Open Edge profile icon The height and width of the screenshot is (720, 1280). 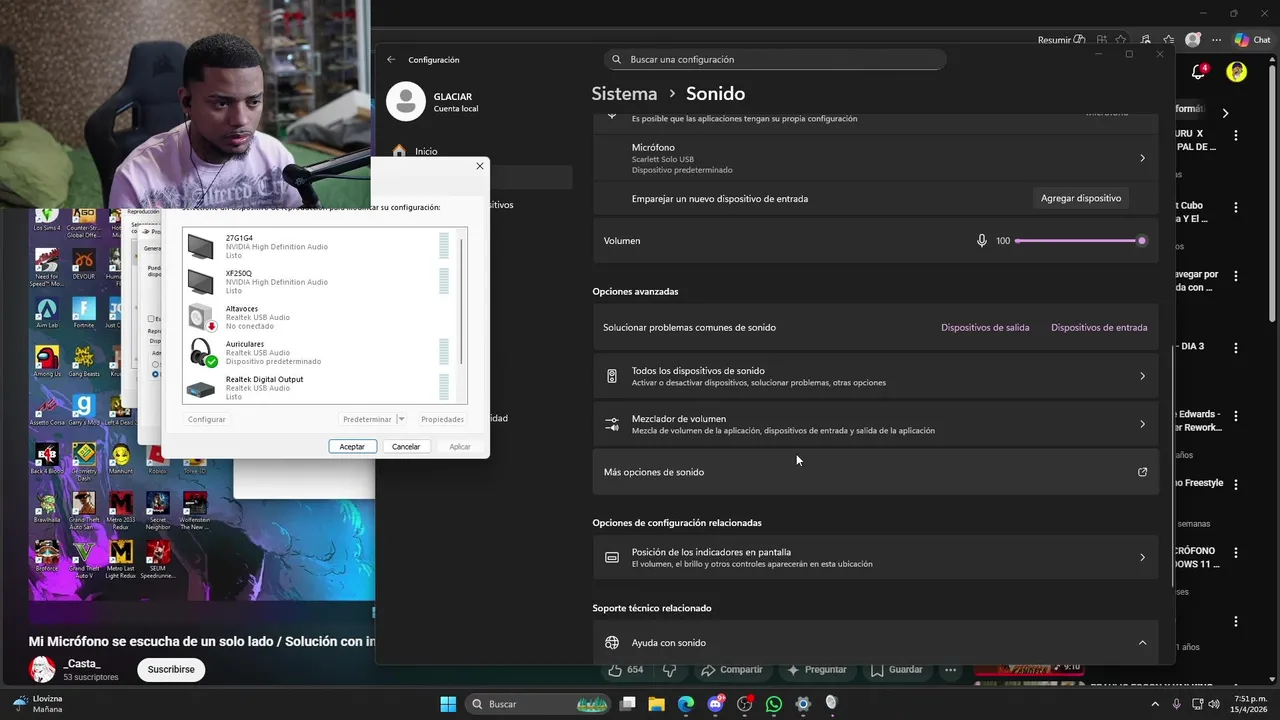click(1192, 40)
